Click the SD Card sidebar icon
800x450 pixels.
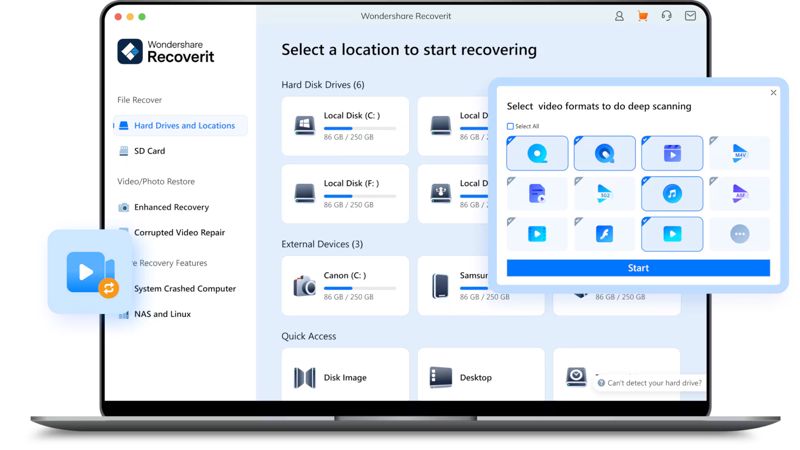pos(123,151)
